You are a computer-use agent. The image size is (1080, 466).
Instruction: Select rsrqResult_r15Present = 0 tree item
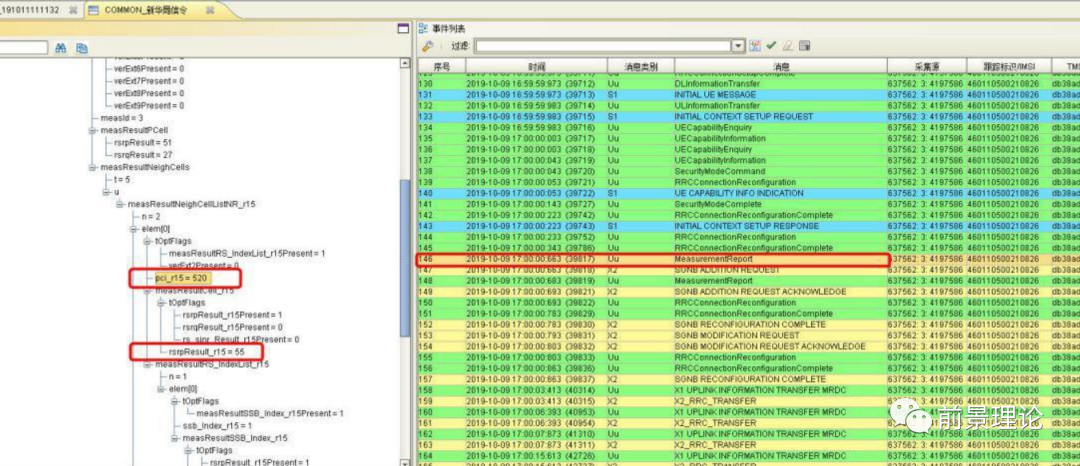tap(232, 328)
